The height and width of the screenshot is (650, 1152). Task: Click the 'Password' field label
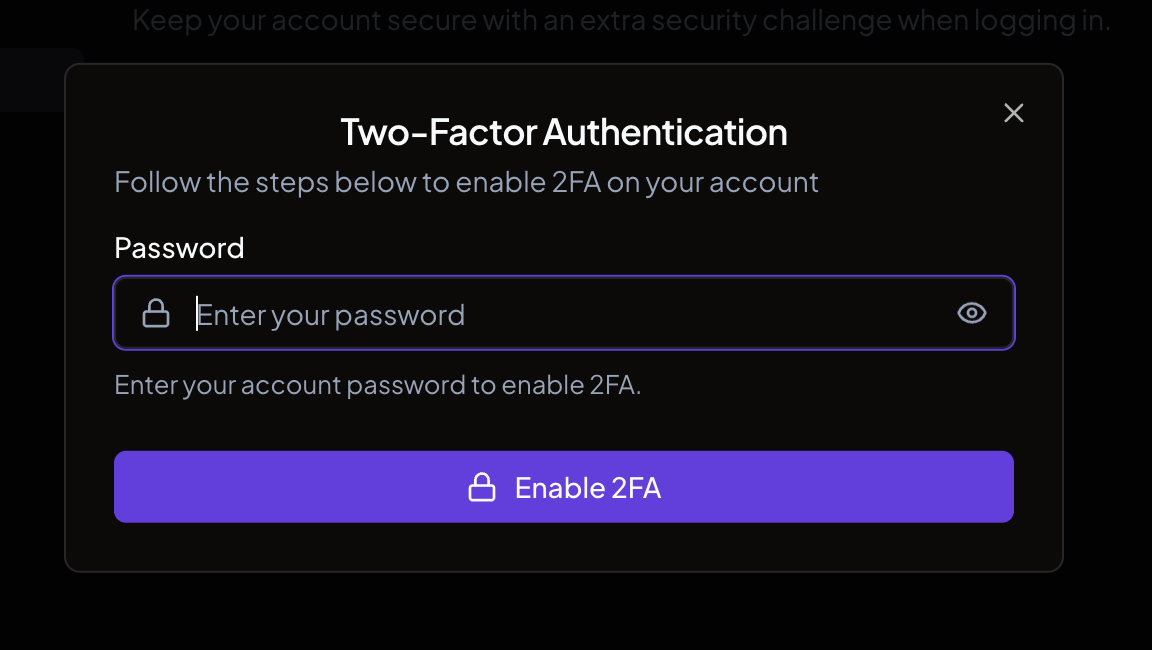(x=179, y=247)
